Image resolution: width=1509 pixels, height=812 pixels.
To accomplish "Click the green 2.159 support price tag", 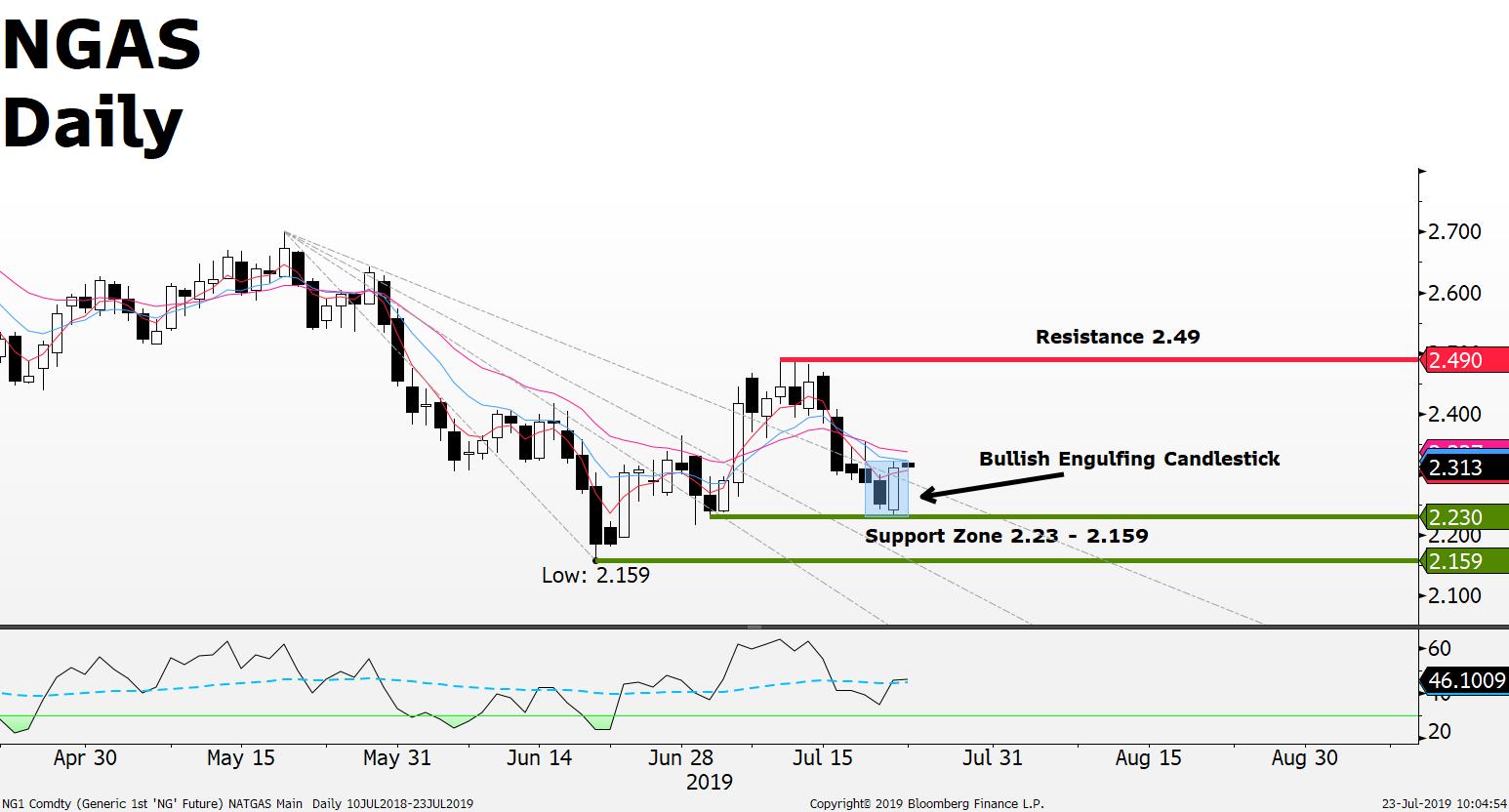I will click(x=1462, y=561).
